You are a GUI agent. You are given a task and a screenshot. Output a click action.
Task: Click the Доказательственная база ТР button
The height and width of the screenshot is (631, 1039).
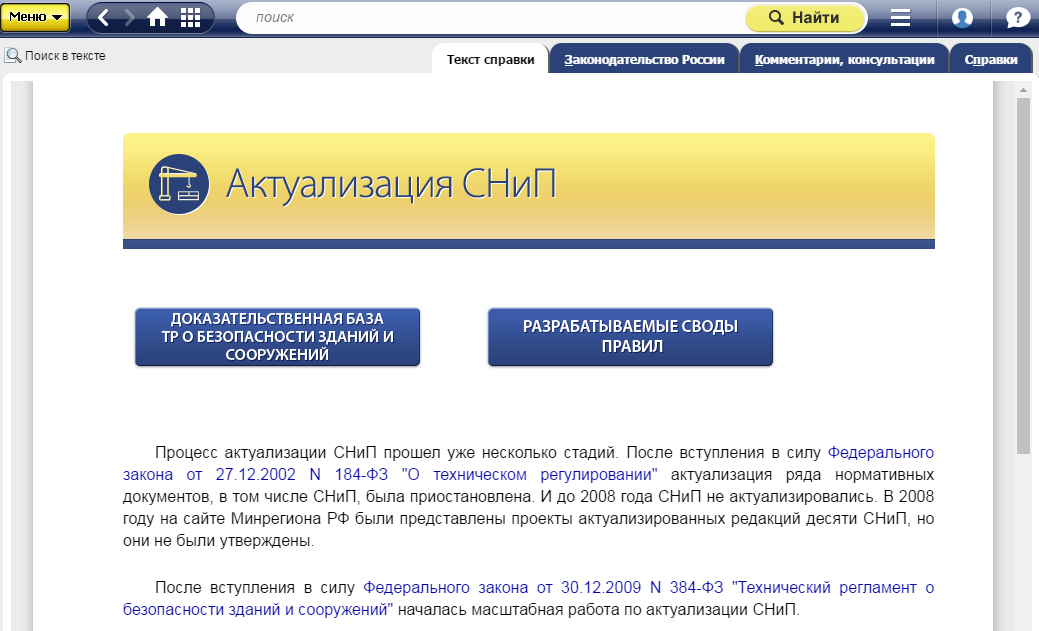[x=277, y=337]
